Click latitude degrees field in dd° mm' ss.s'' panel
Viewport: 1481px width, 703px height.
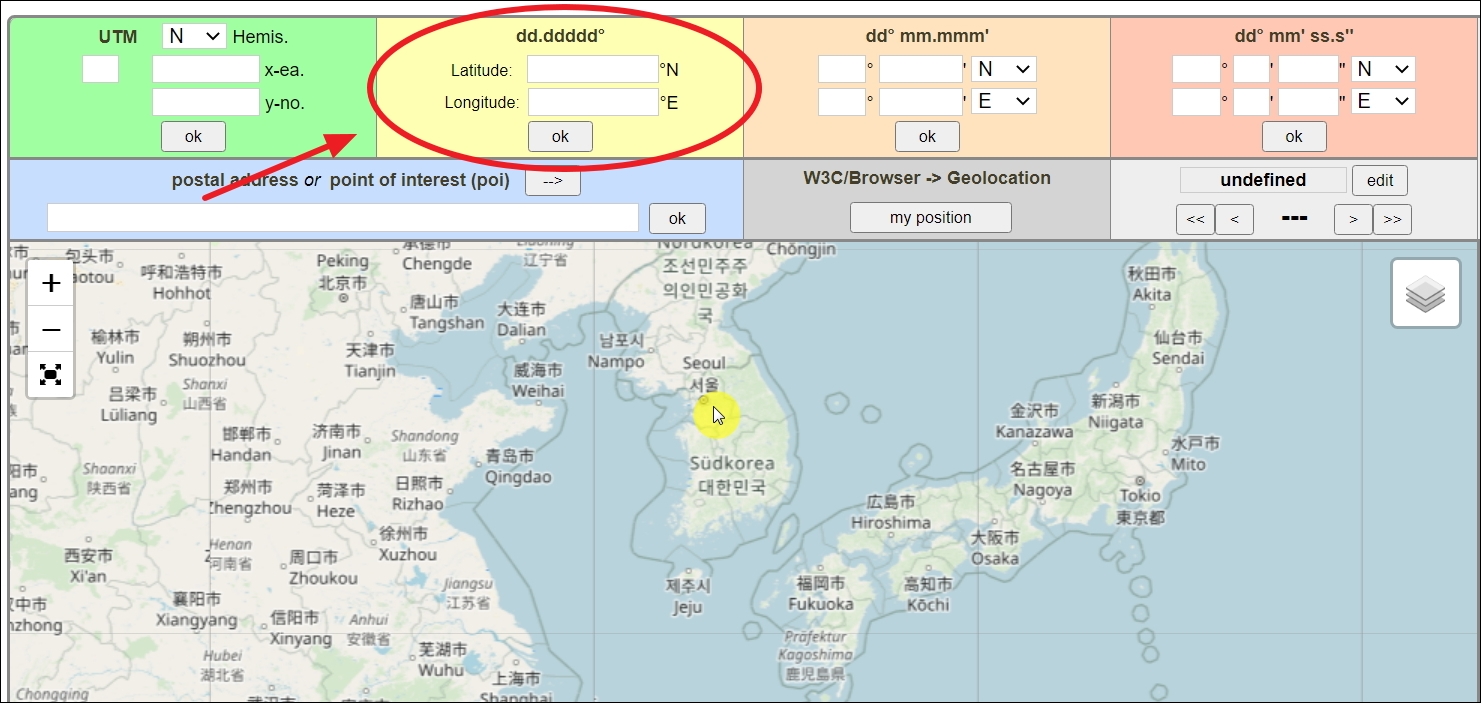tap(1196, 69)
